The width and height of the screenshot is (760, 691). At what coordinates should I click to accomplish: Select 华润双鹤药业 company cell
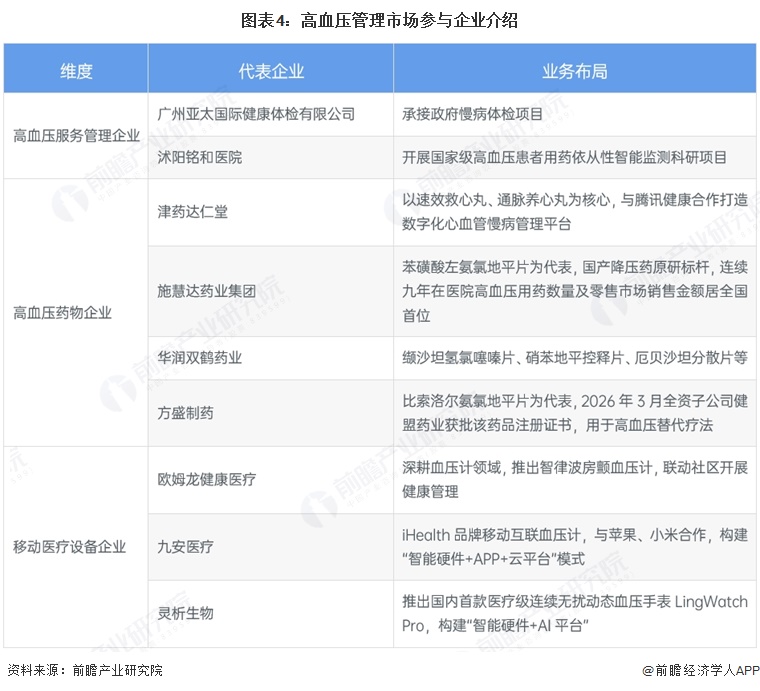(271, 358)
